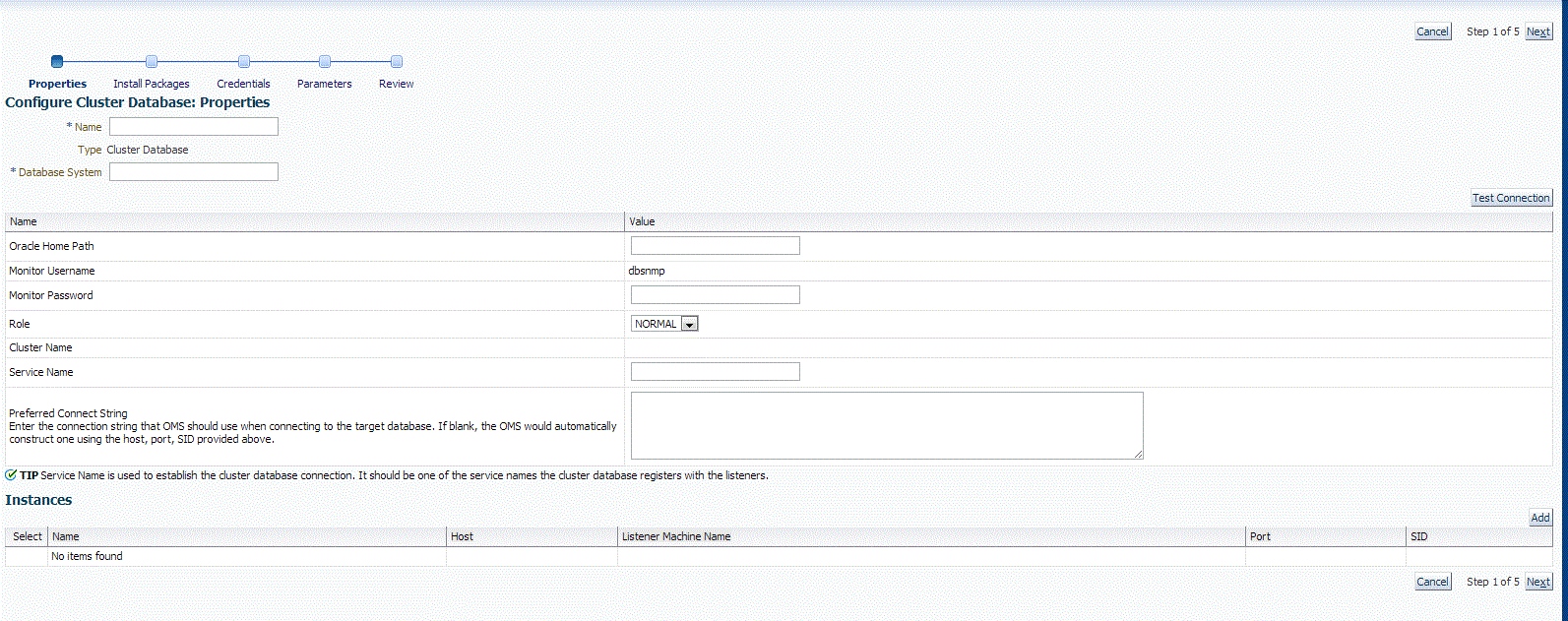1568x621 pixels.
Task: Click the Select column header
Action: pos(28,536)
